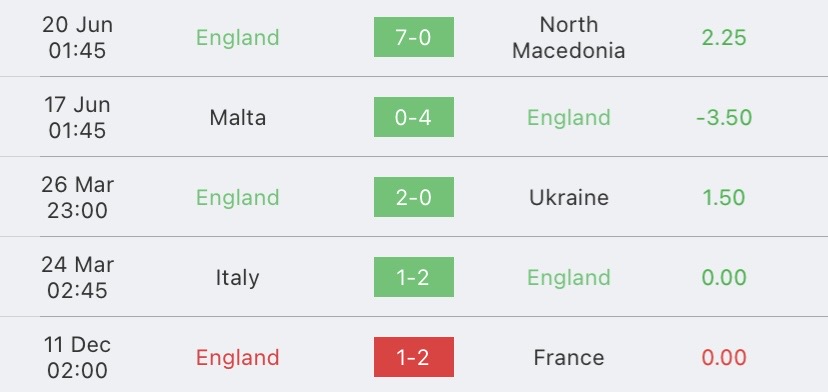This screenshot has height=392, width=828.
Task: Click Malta team name
Action: [x=238, y=117]
